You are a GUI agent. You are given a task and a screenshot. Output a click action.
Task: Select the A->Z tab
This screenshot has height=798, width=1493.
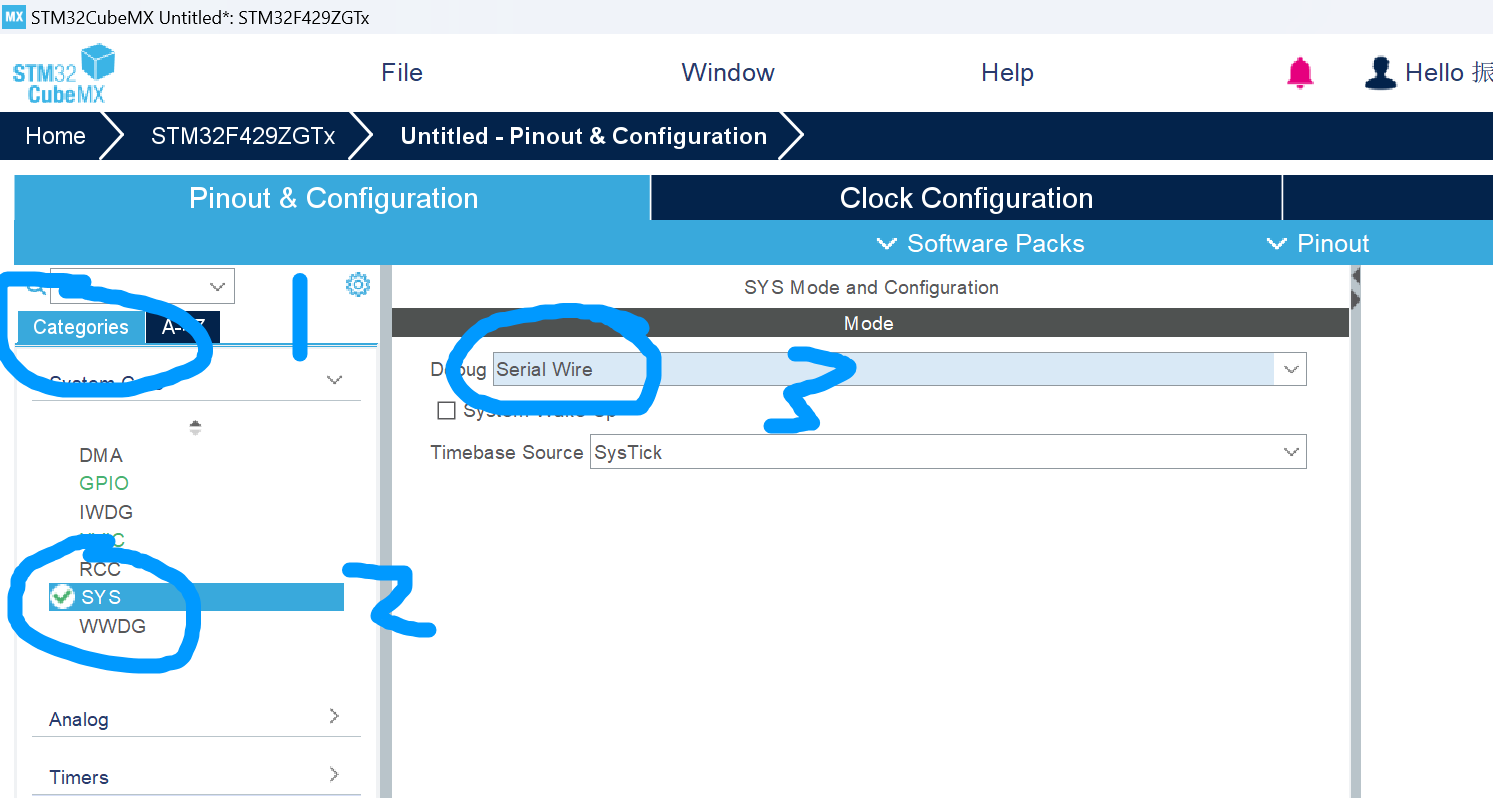(x=183, y=327)
